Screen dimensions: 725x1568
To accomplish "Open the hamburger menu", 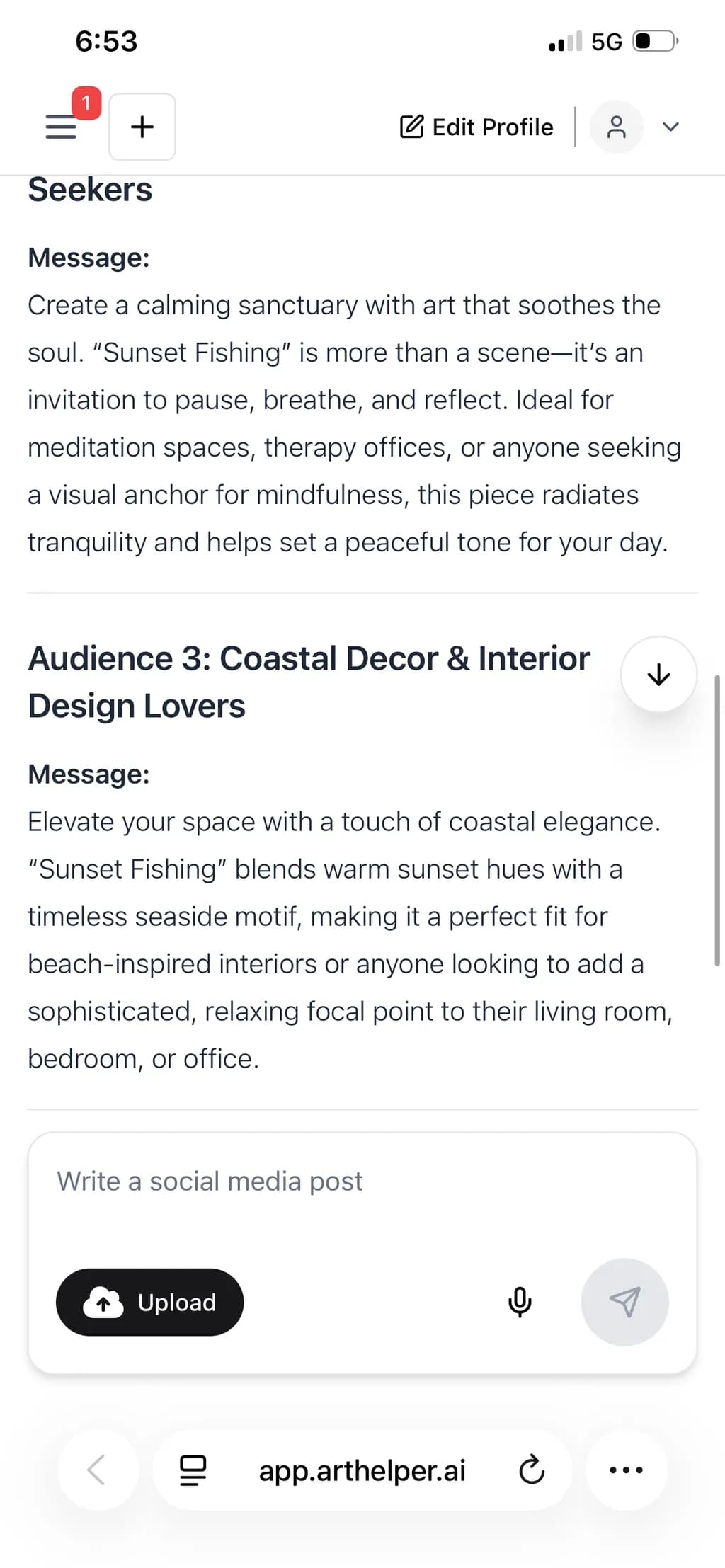I will click(61, 127).
